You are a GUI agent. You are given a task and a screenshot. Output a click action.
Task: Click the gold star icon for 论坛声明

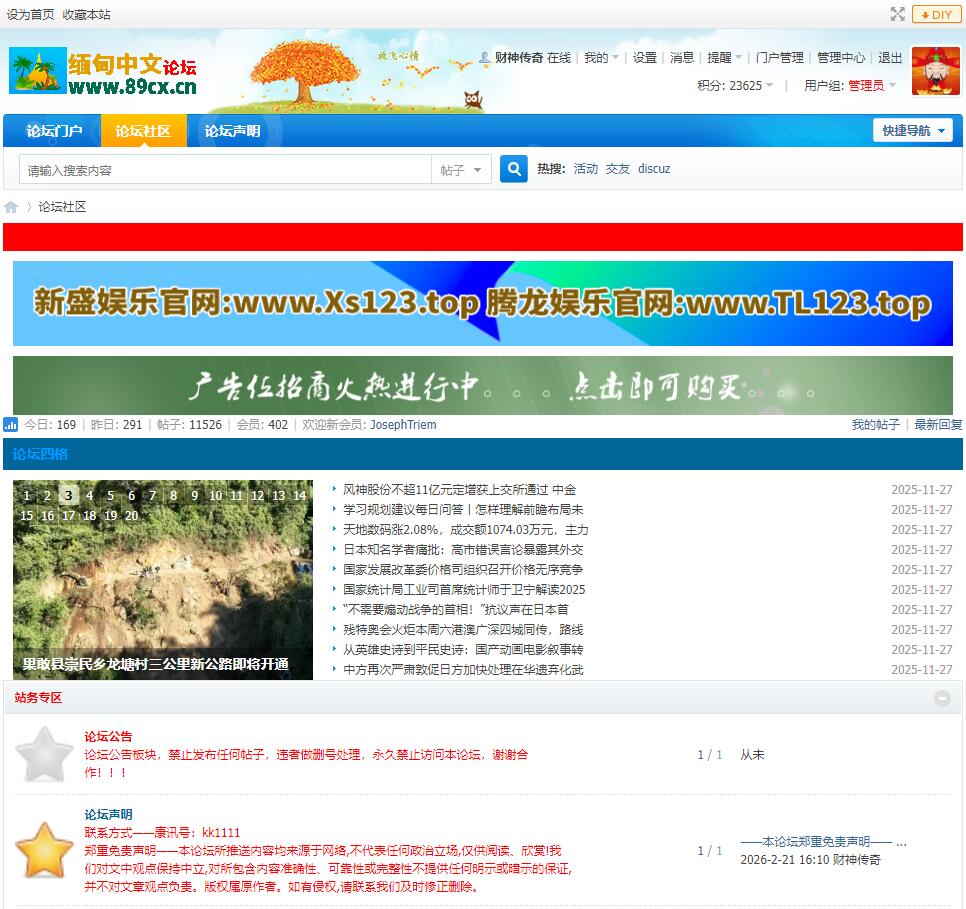[x=44, y=851]
